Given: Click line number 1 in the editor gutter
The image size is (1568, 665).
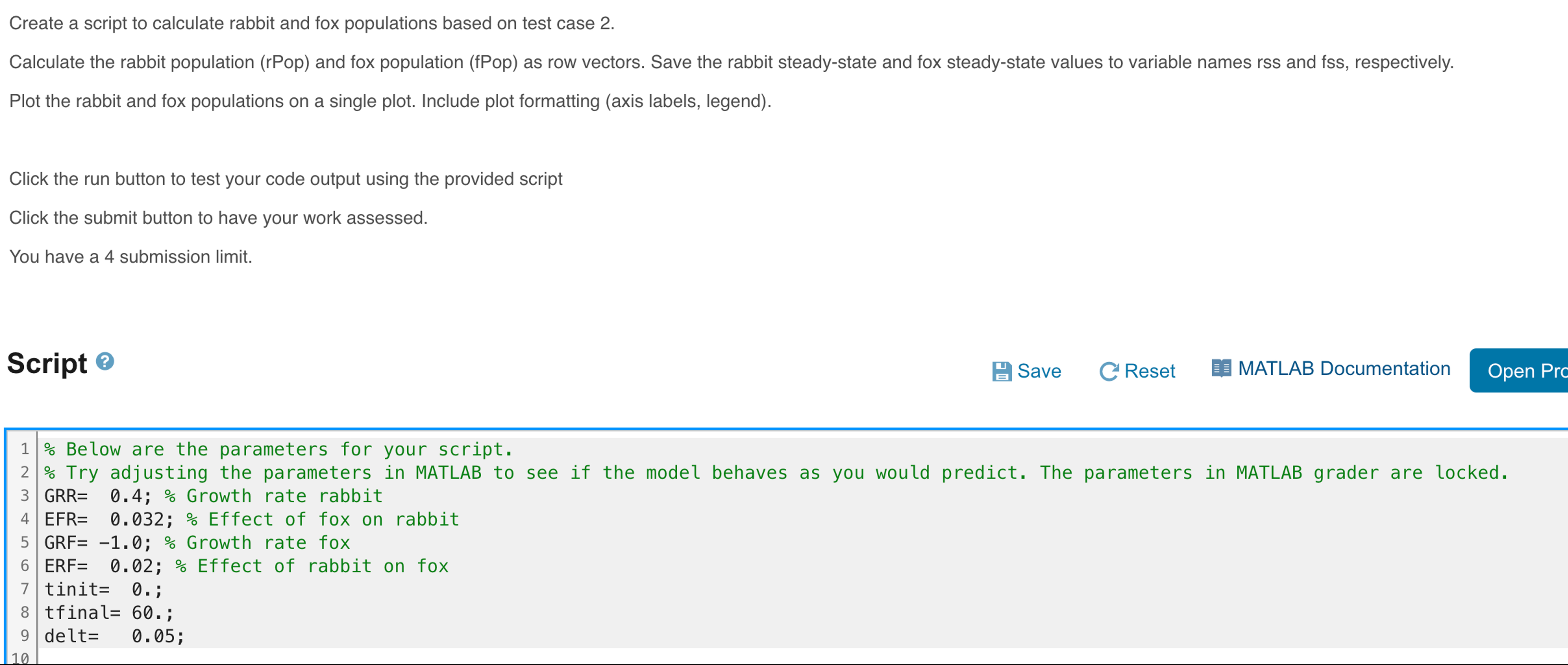Looking at the screenshot, I should (x=25, y=449).
